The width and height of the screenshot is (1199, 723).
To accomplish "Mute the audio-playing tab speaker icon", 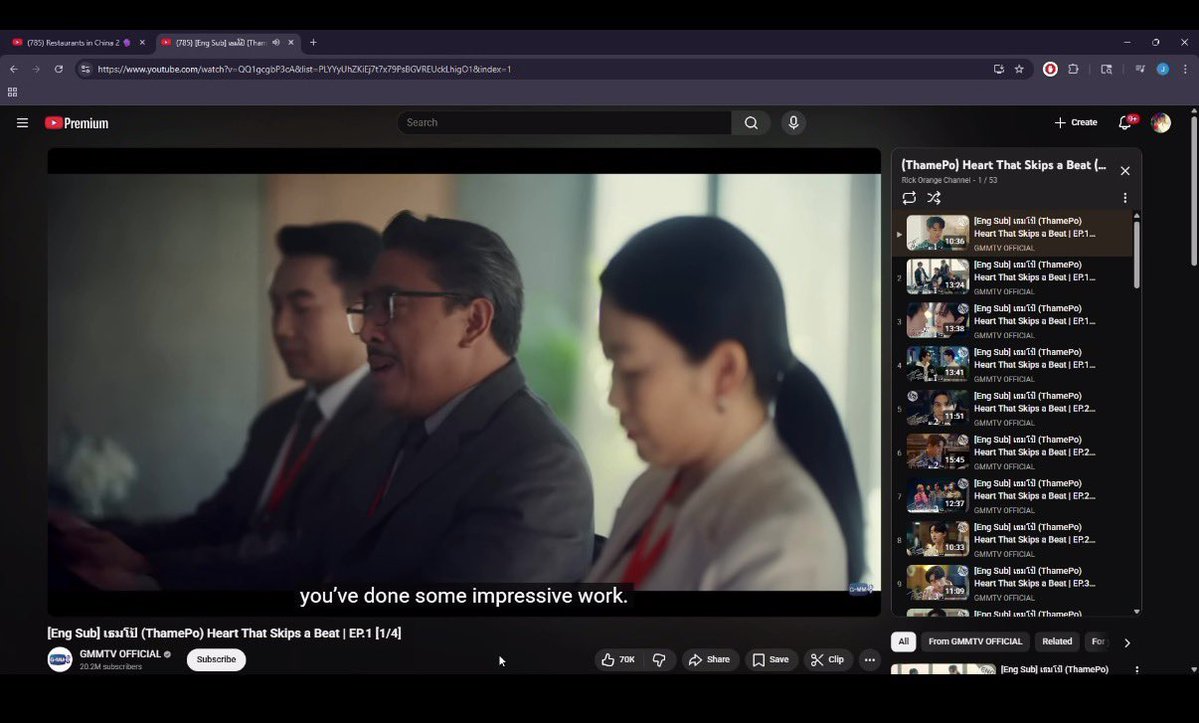I will tap(276, 43).
